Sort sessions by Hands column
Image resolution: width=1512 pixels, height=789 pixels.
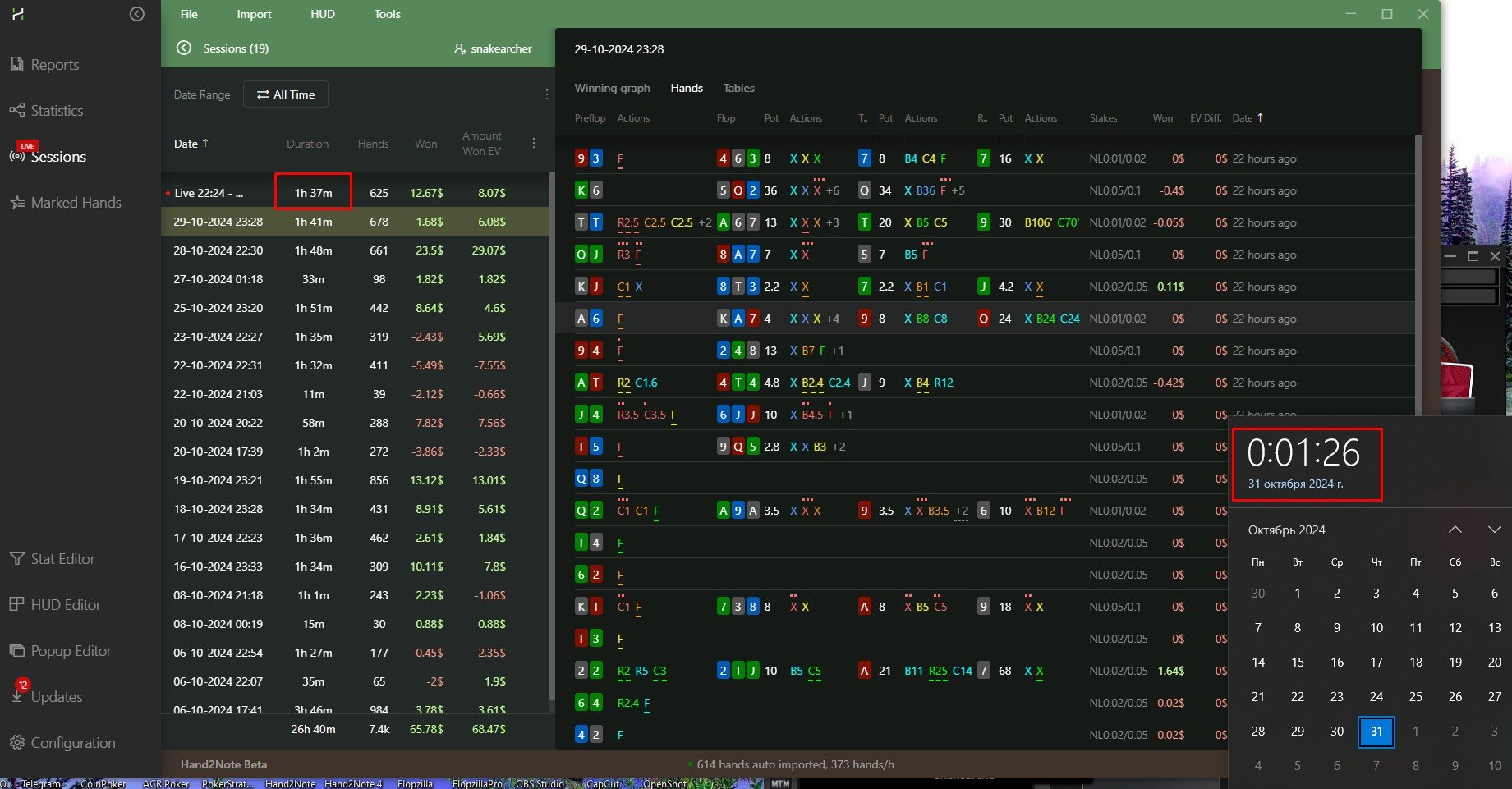[373, 144]
